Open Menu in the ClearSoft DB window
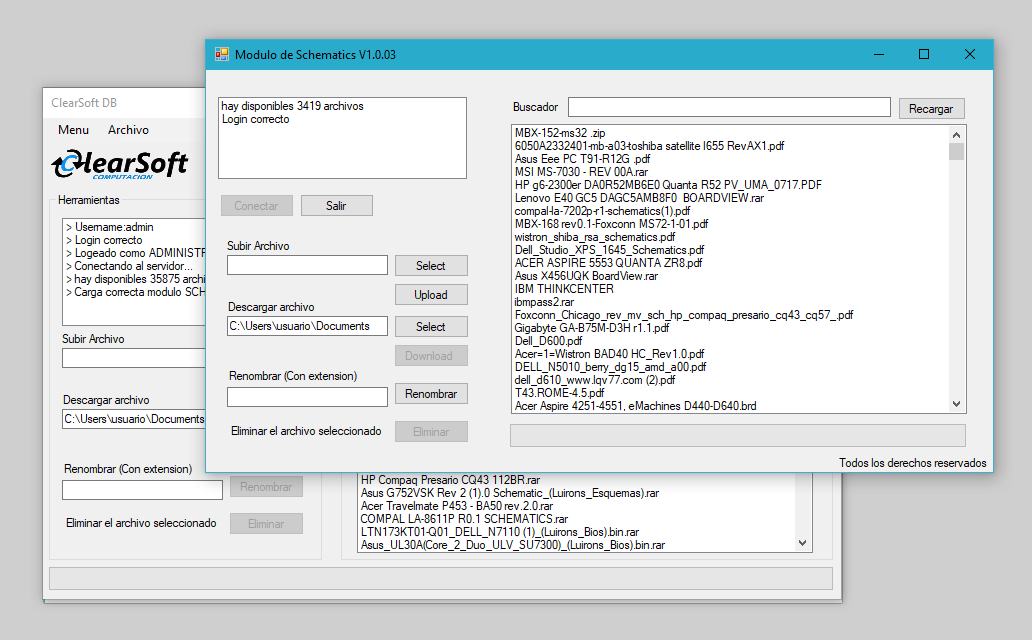 pos(73,130)
